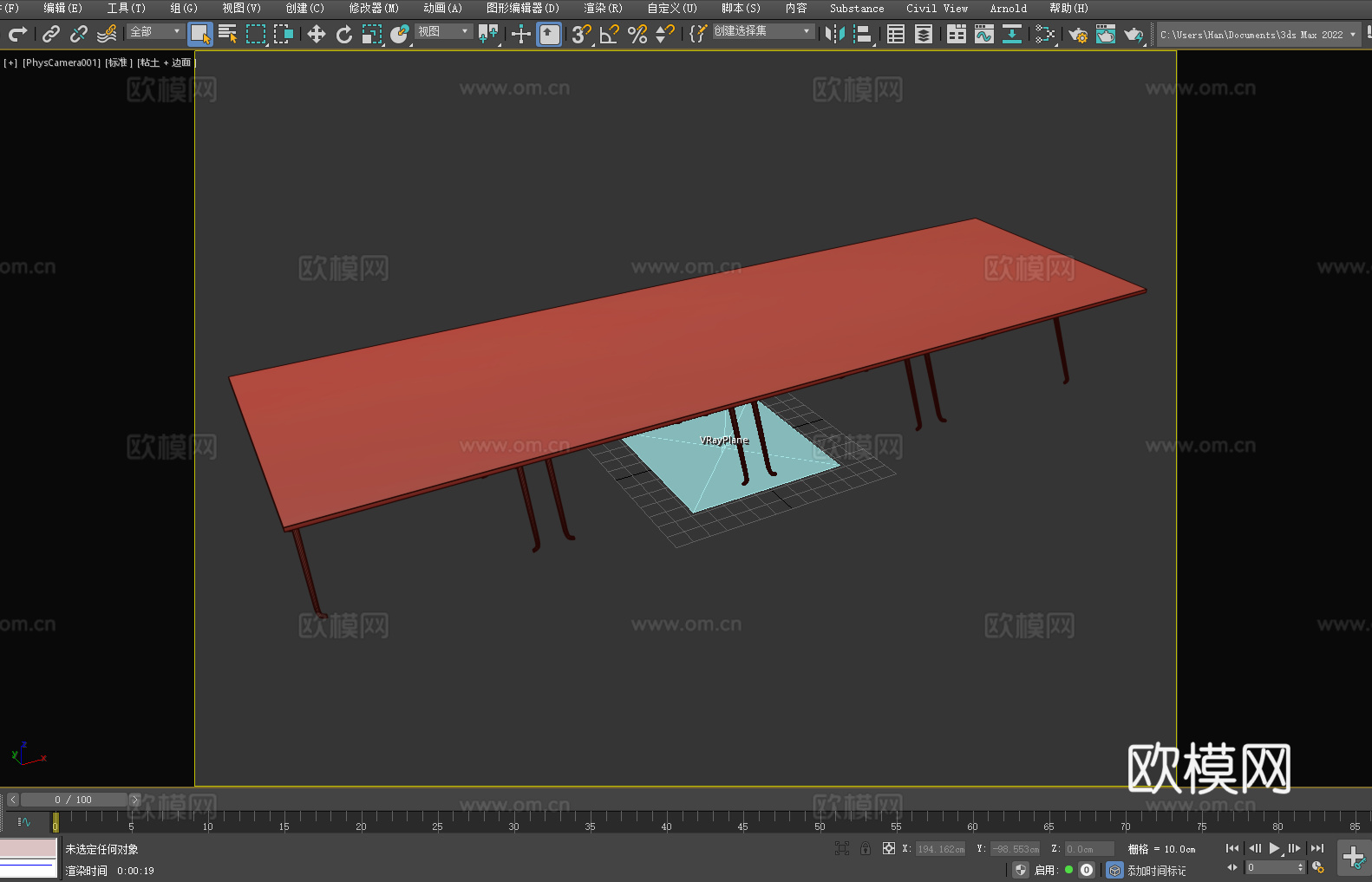
Task: Open the Schematic View icon
Action: (x=1011, y=34)
